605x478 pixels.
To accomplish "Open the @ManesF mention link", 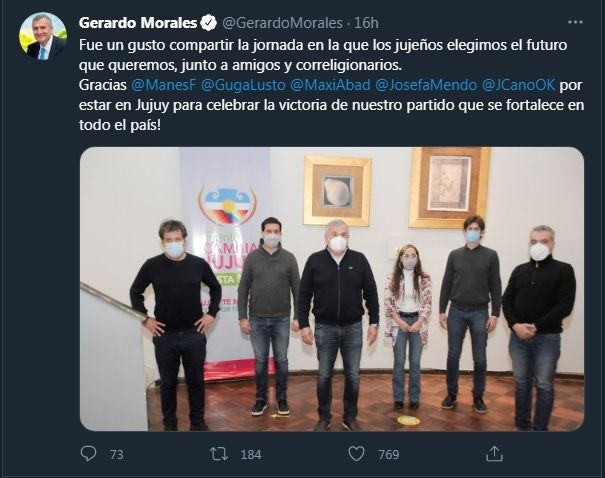I will tap(164, 85).
